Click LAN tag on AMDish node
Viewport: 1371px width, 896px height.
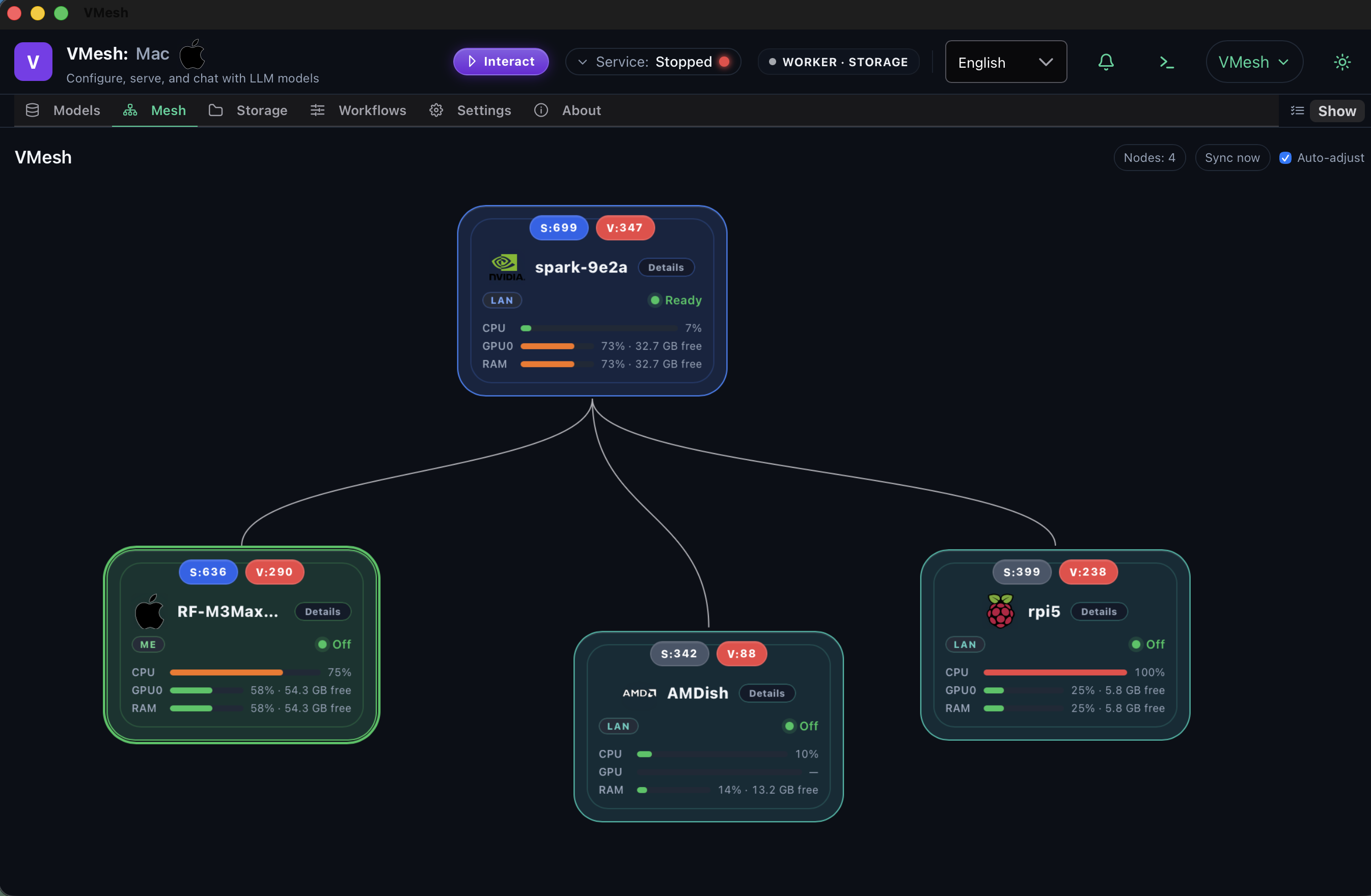[618, 726]
